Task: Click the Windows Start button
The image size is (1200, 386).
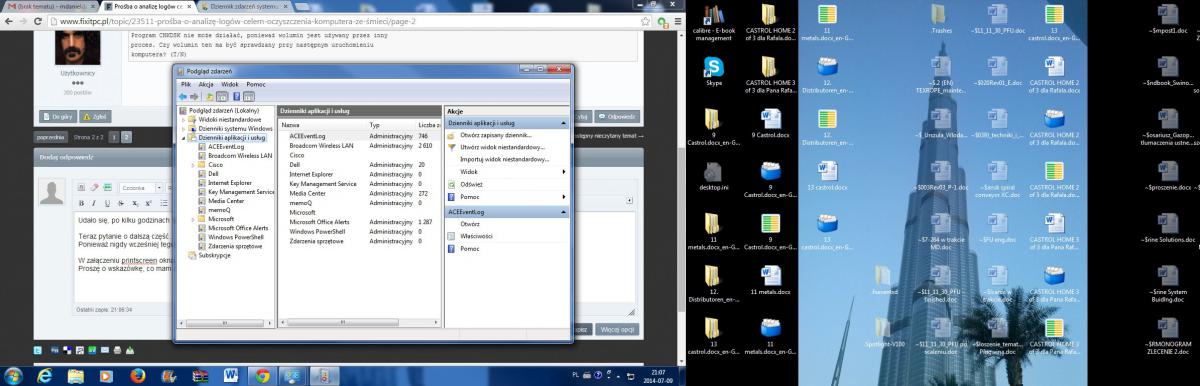Action: point(14,375)
